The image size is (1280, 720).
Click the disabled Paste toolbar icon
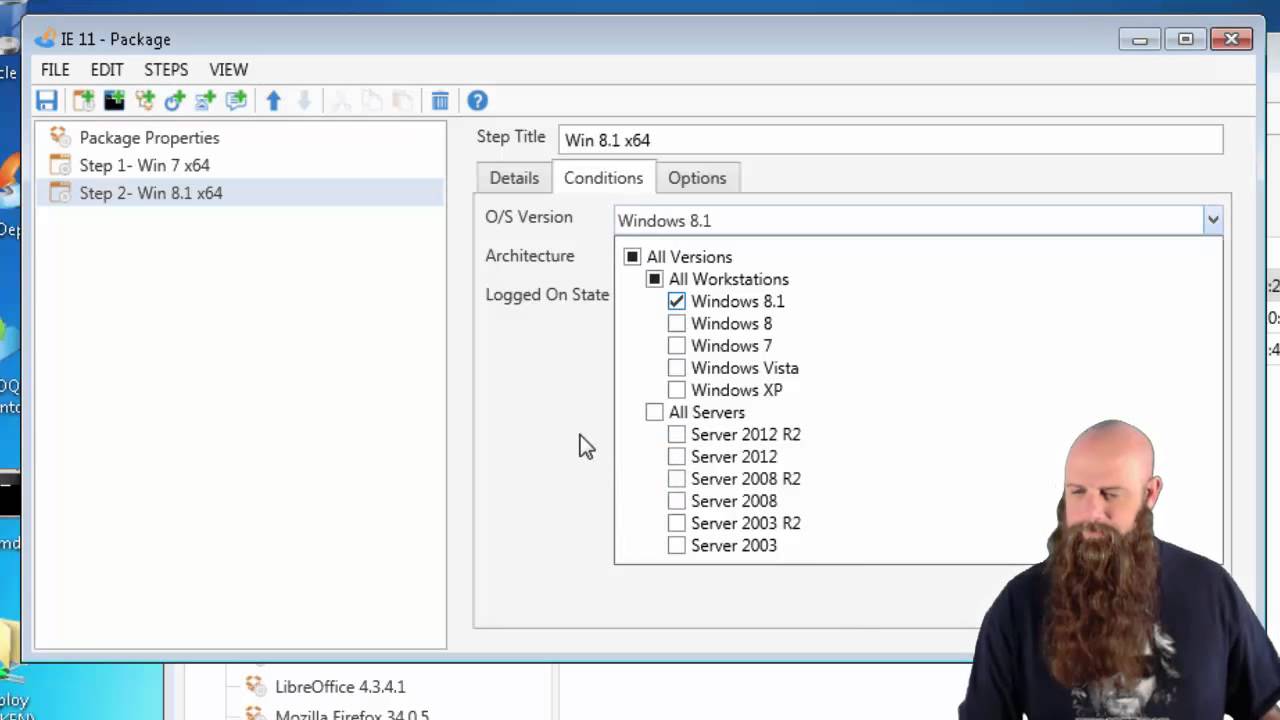(402, 100)
